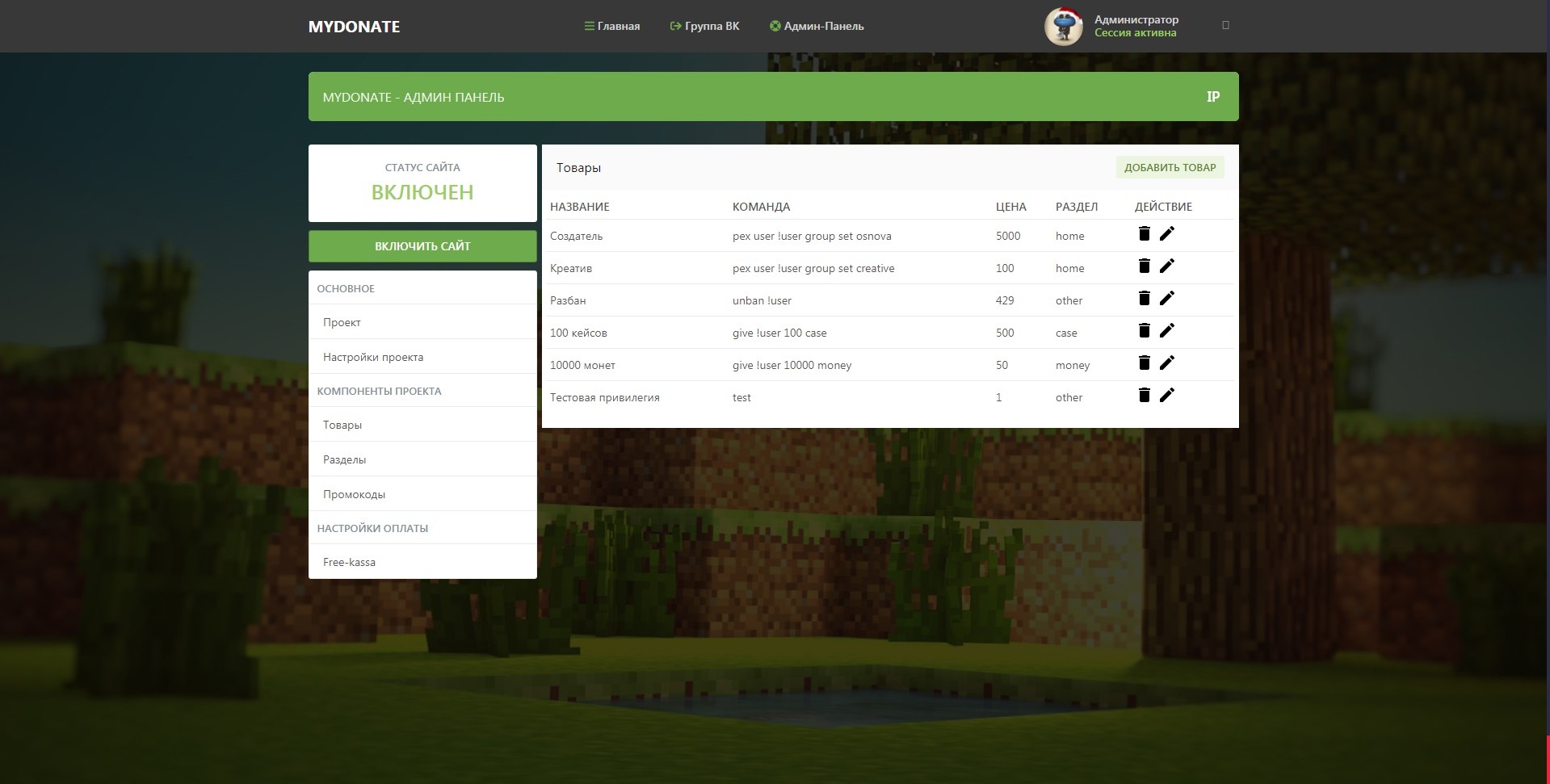Click the 'case' section cell

(x=1066, y=333)
